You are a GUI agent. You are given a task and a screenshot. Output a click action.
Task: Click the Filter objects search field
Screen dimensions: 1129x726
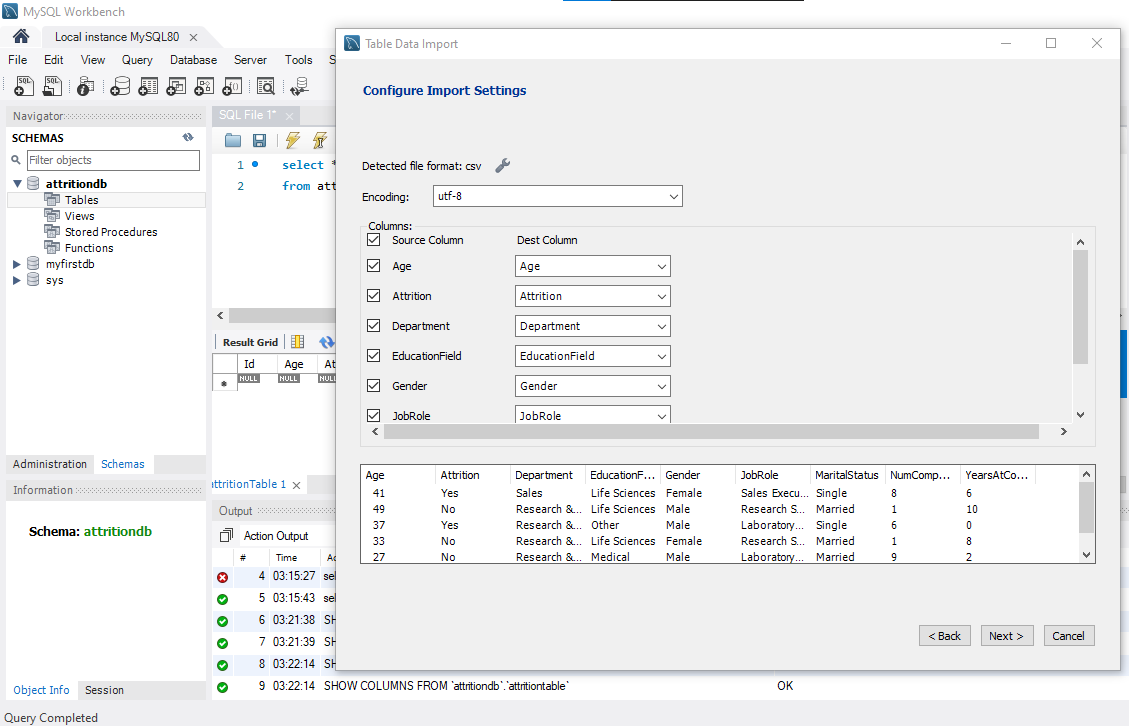pyautogui.click(x=113, y=160)
